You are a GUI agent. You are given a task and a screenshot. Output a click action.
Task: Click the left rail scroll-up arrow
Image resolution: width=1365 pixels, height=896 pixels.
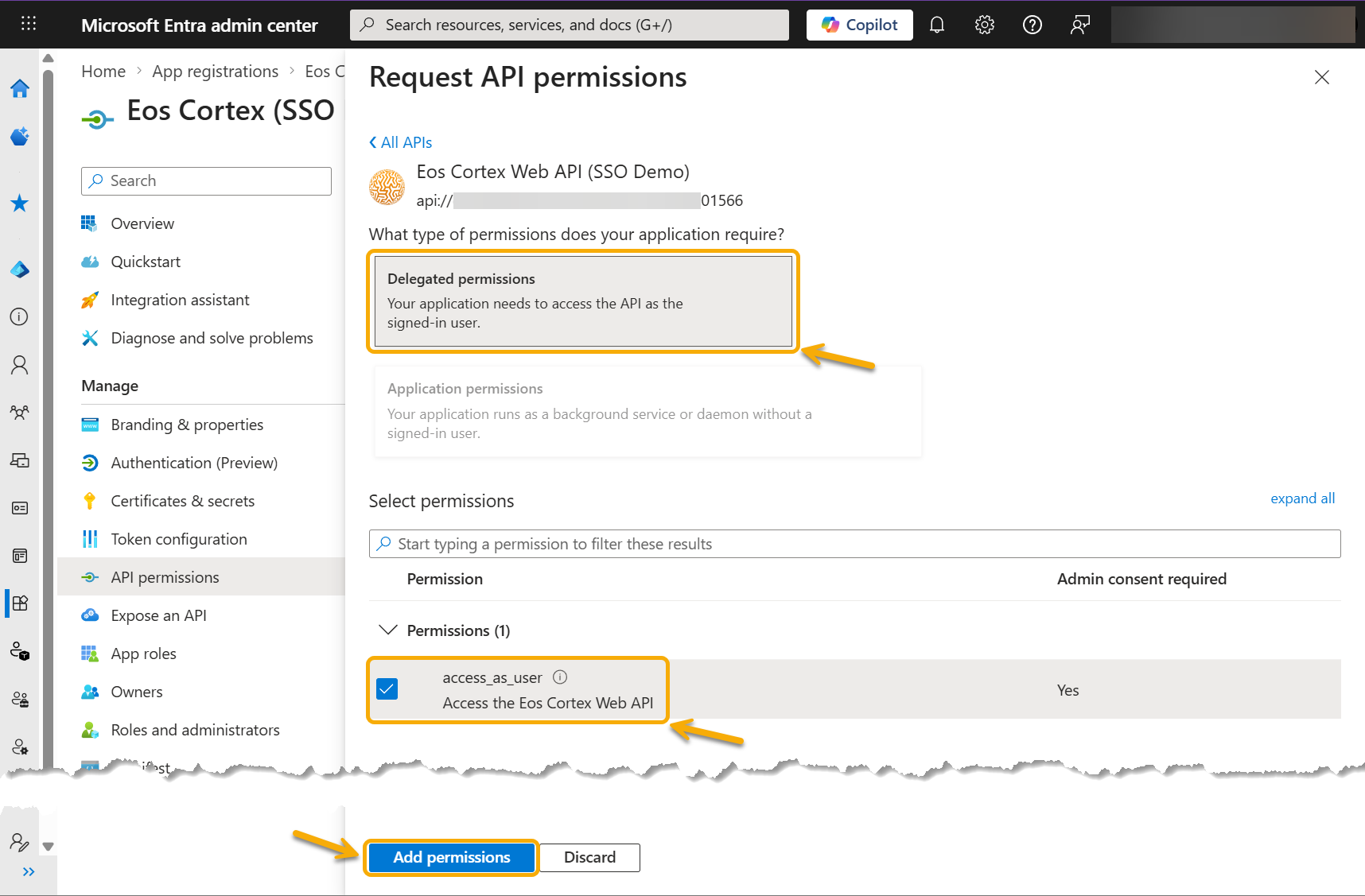(48, 58)
